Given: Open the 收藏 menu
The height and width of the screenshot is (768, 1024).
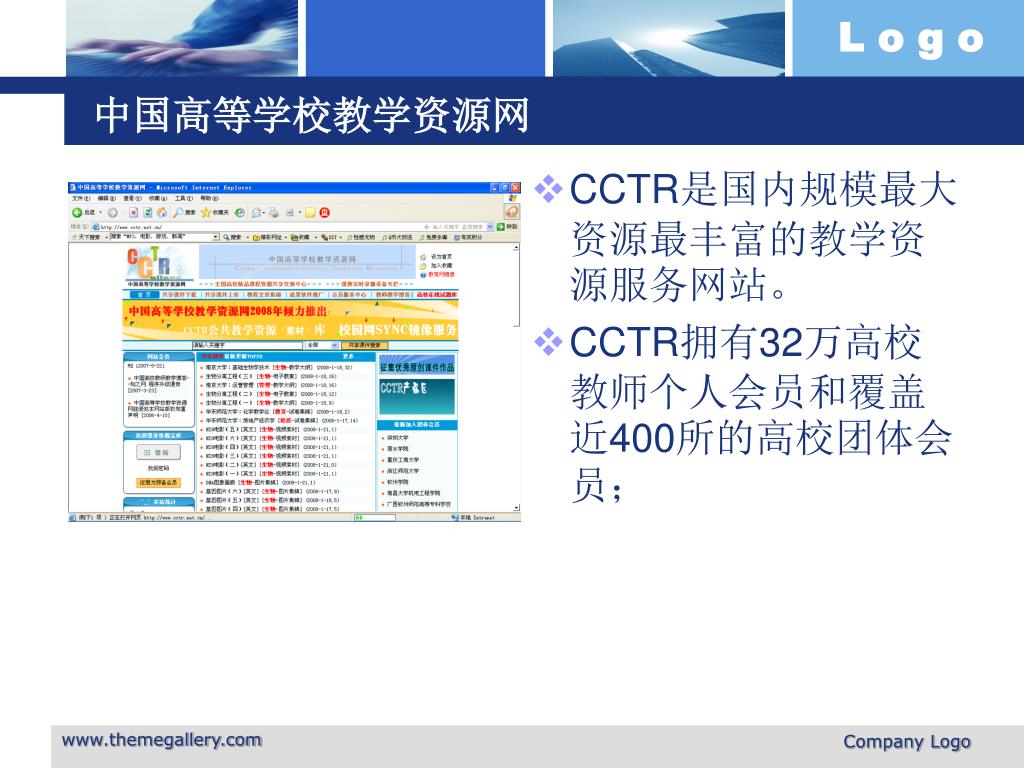Looking at the screenshot, I should tap(158, 198).
